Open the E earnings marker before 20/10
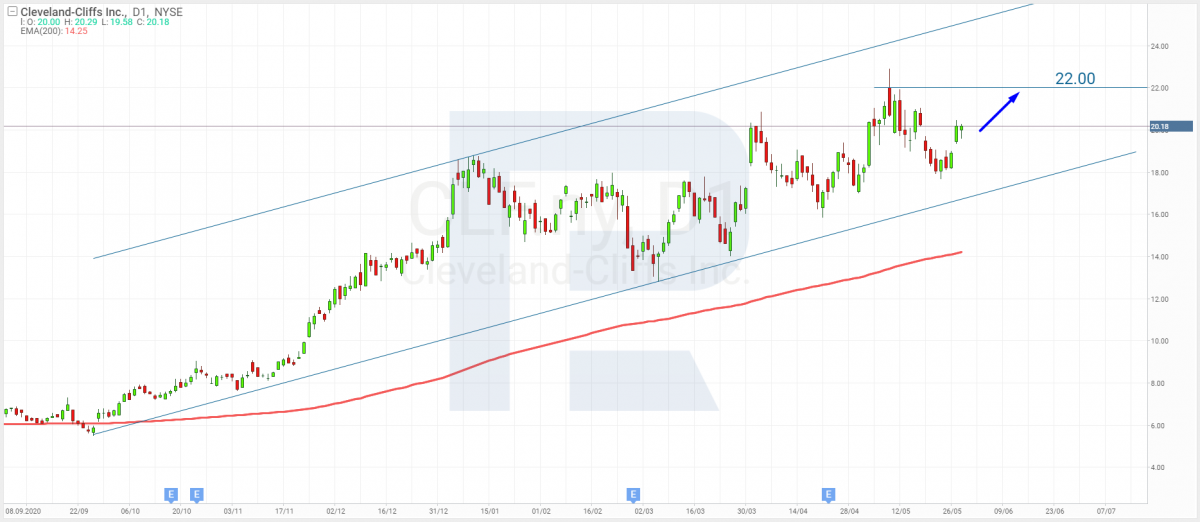The width and height of the screenshot is (1200, 522). click(171, 494)
